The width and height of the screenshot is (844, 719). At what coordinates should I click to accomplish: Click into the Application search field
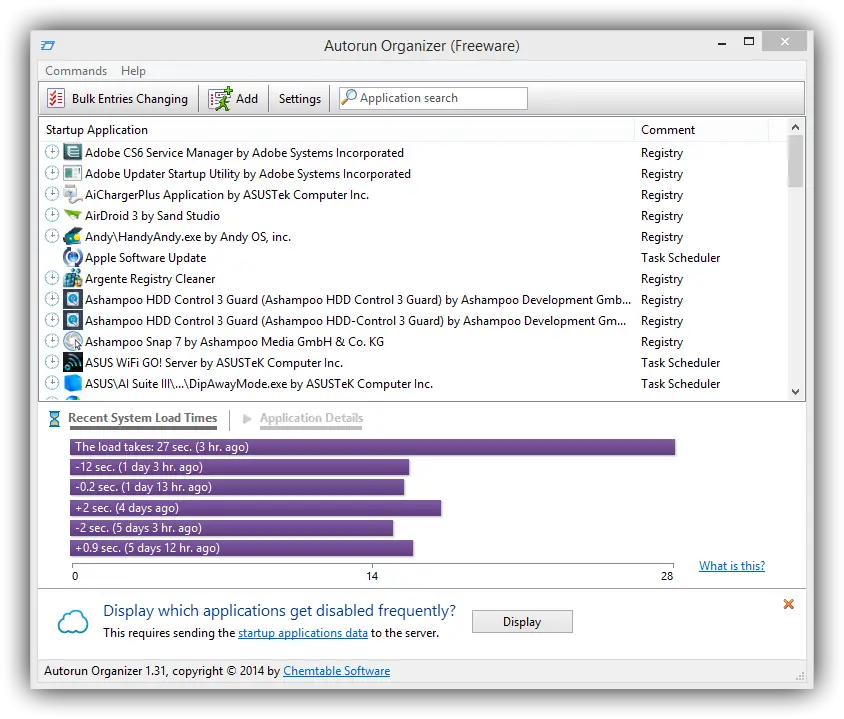[x=433, y=98]
